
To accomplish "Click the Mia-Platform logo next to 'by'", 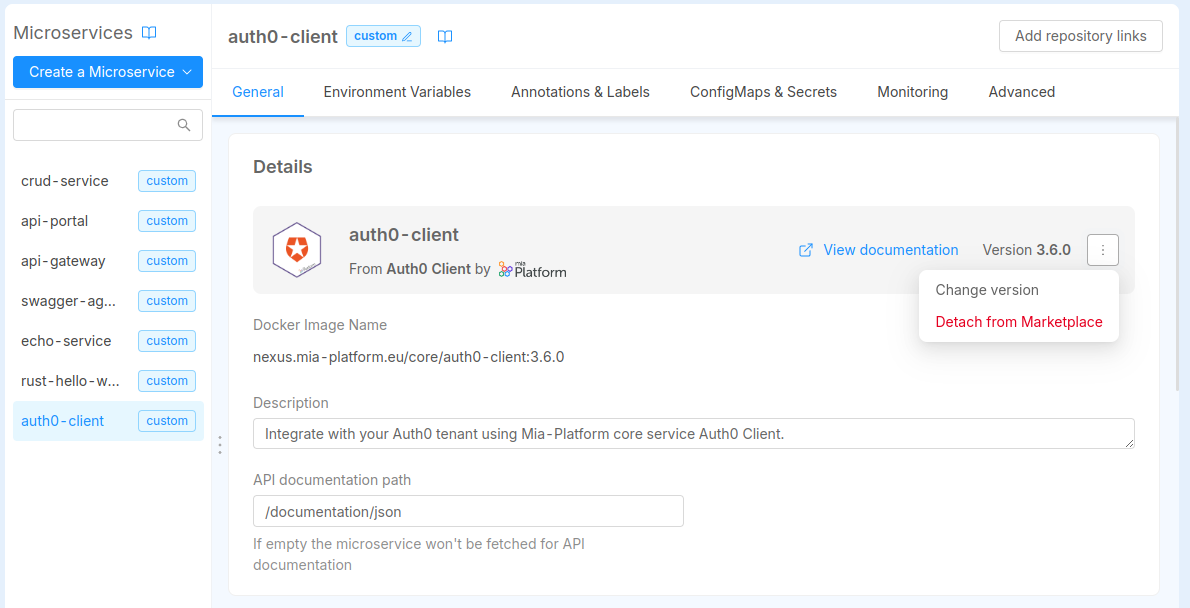I will (x=532, y=270).
